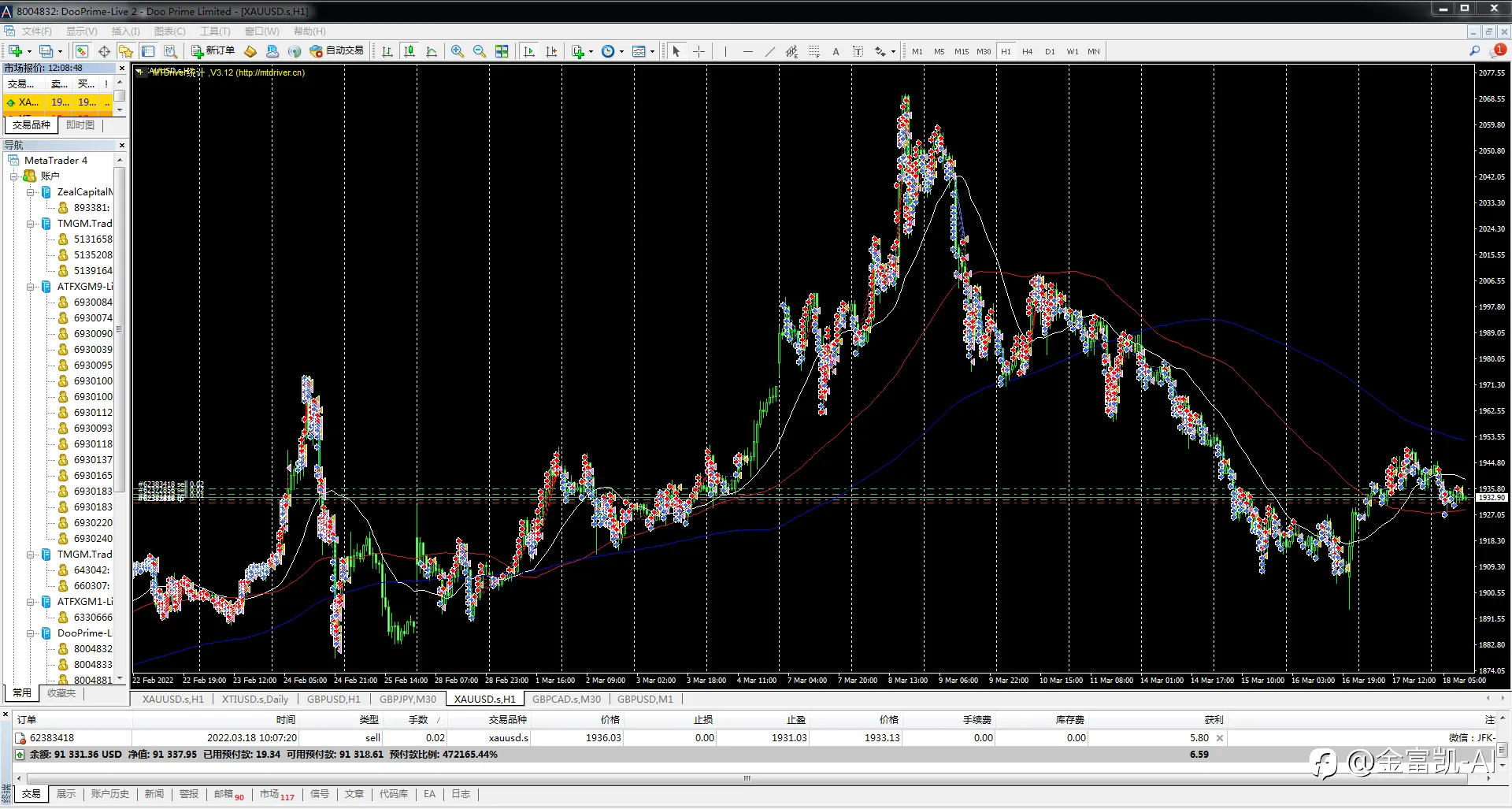The width and height of the screenshot is (1512, 809).
Task: Switch to GBPUSD,H1 chart tab
Action: [x=333, y=699]
